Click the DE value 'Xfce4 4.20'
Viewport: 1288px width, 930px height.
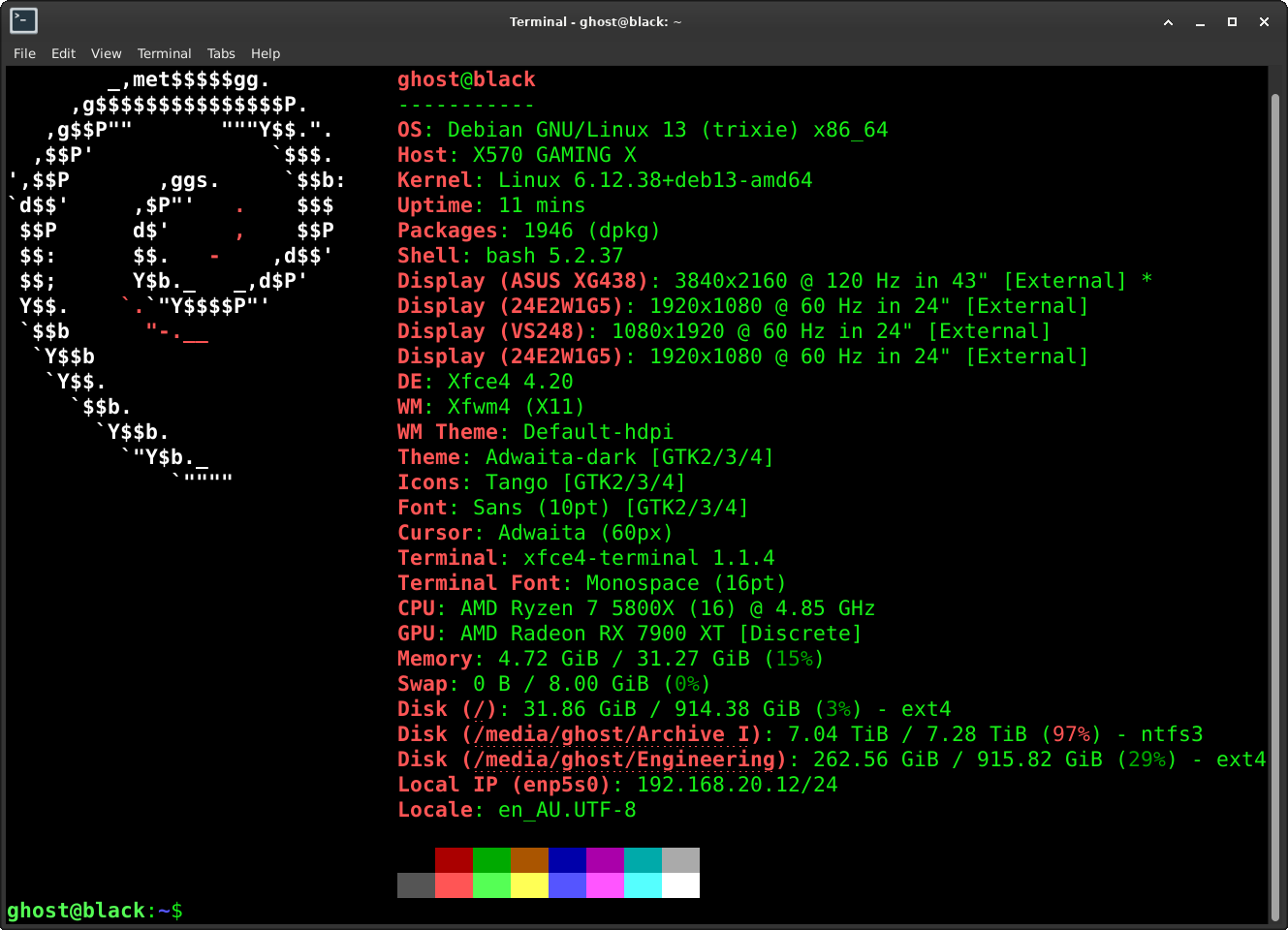pos(510,382)
